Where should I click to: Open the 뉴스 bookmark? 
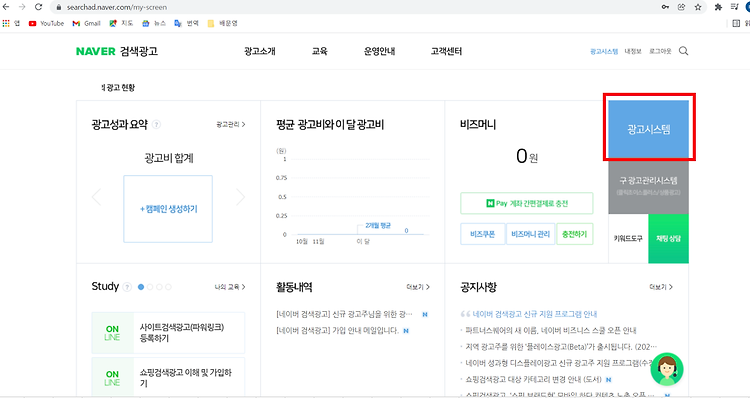154,23
